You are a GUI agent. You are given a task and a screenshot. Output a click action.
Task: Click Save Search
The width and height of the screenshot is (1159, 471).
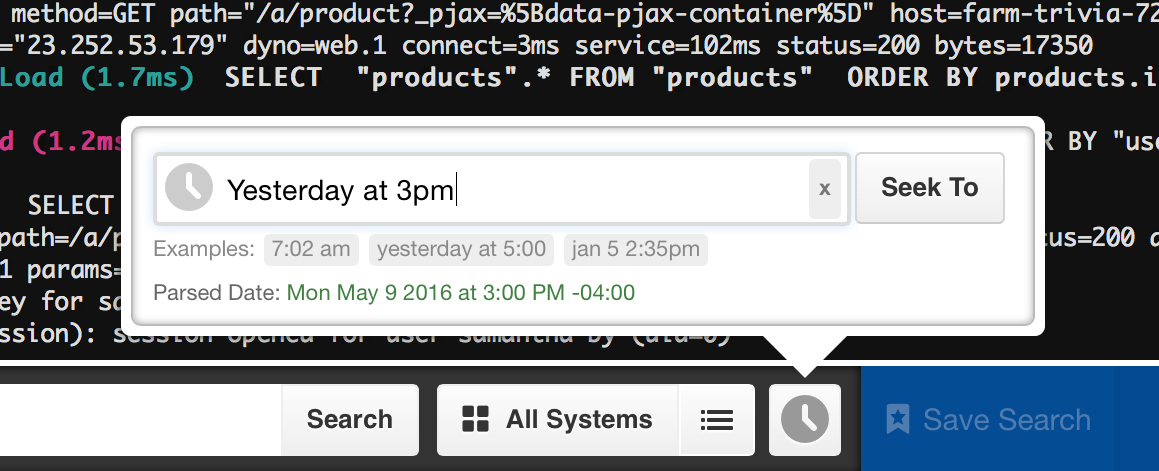point(990,419)
